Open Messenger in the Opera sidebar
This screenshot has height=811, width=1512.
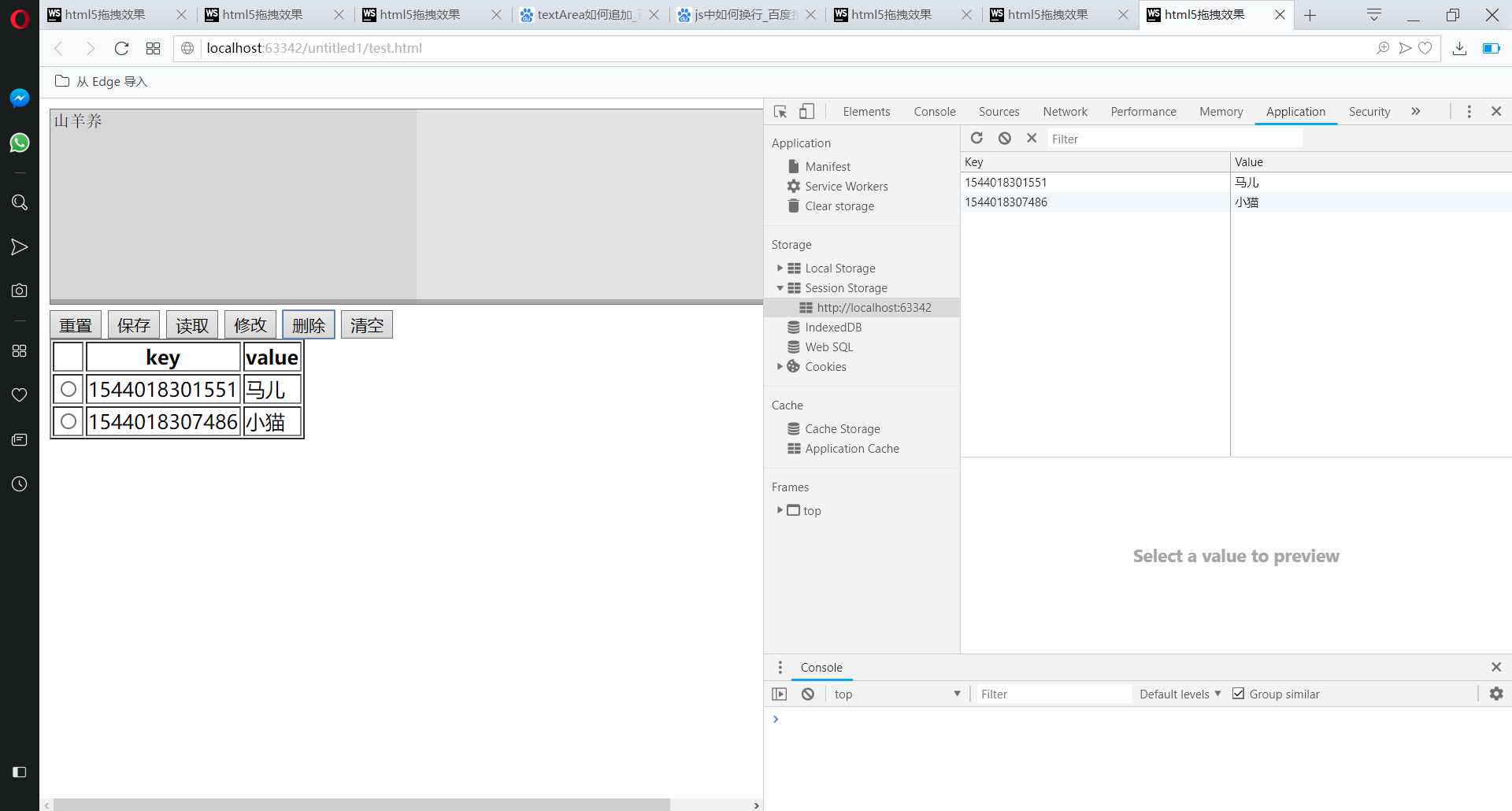click(x=20, y=98)
